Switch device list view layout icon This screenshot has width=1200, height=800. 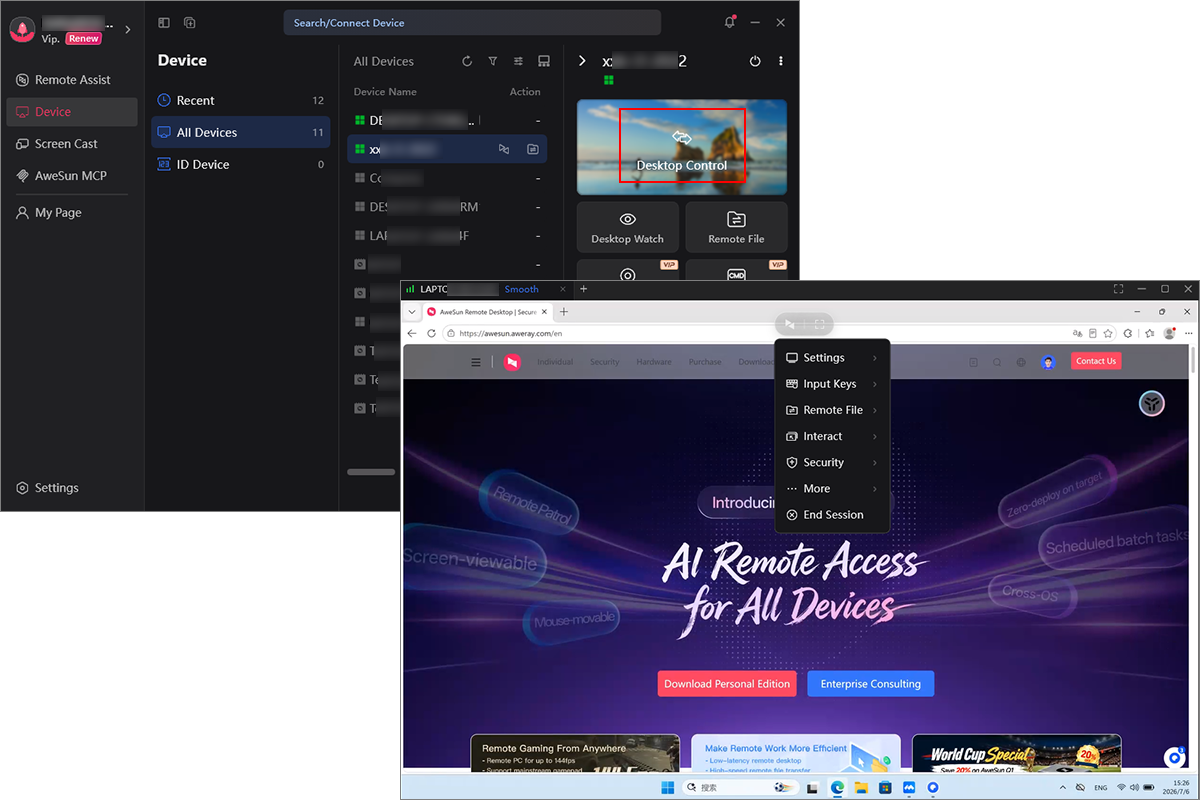pyautogui.click(x=544, y=62)
